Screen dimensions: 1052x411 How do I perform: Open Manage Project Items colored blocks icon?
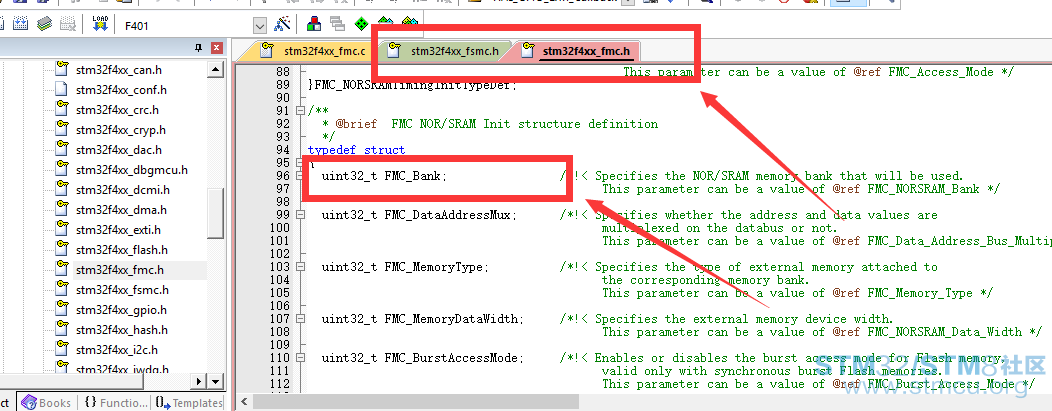[313, 25]
